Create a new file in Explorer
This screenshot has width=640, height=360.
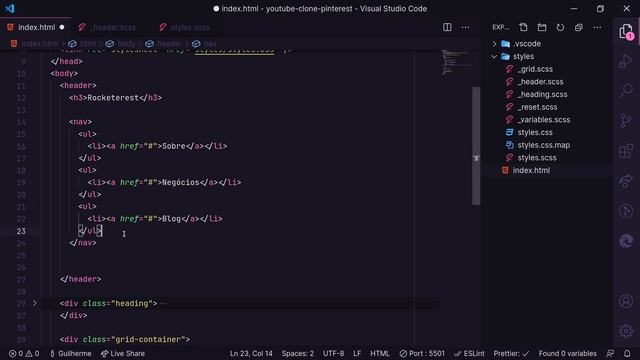tap(523, 27)
